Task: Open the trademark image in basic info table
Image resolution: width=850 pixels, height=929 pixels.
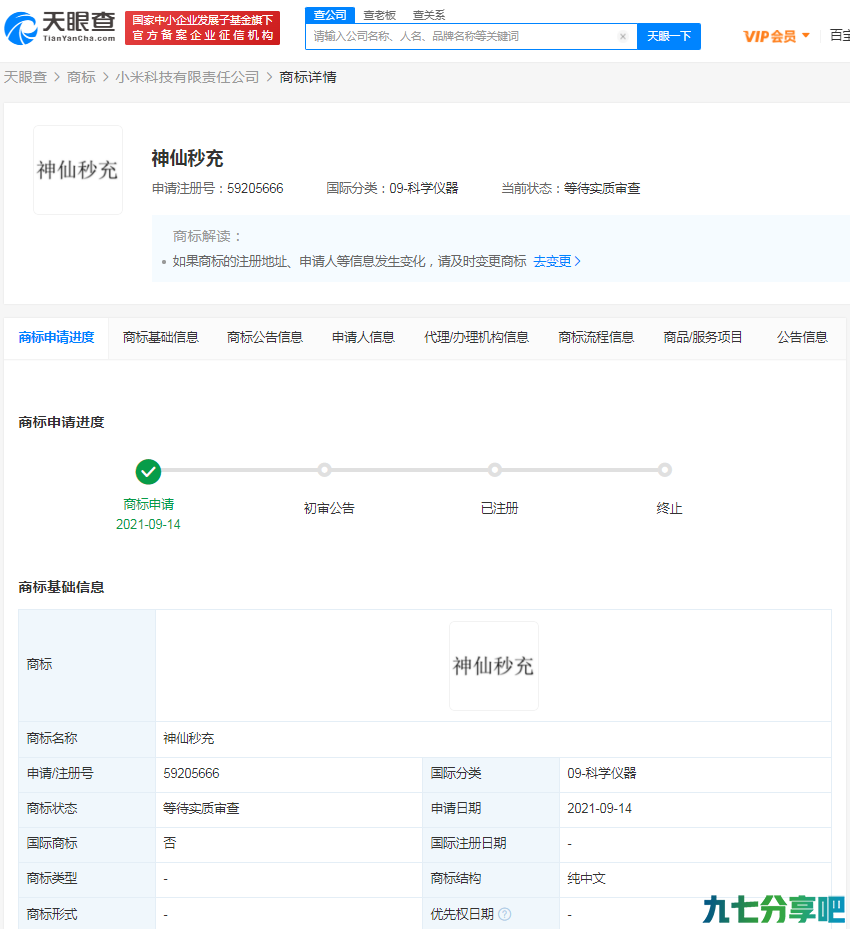Action: point(494,666)
